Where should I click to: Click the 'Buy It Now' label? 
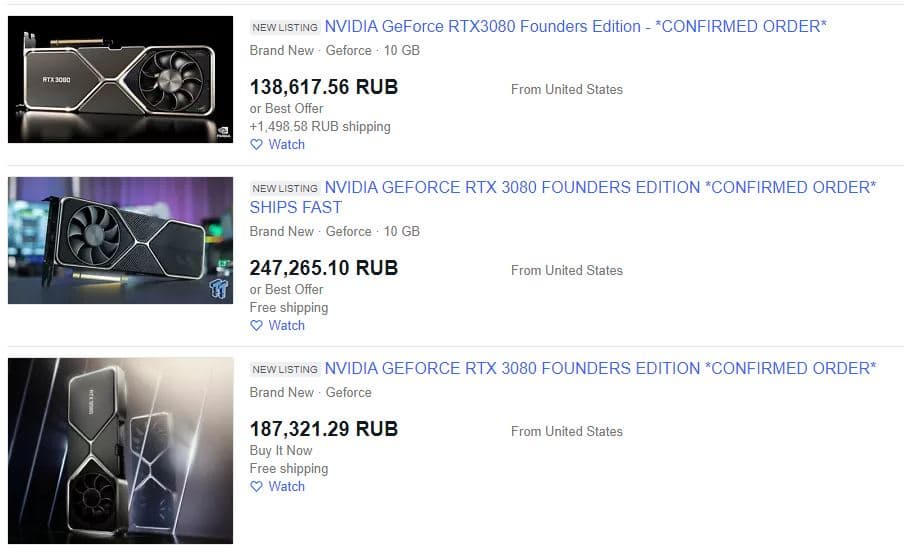(x=281, y=451)
